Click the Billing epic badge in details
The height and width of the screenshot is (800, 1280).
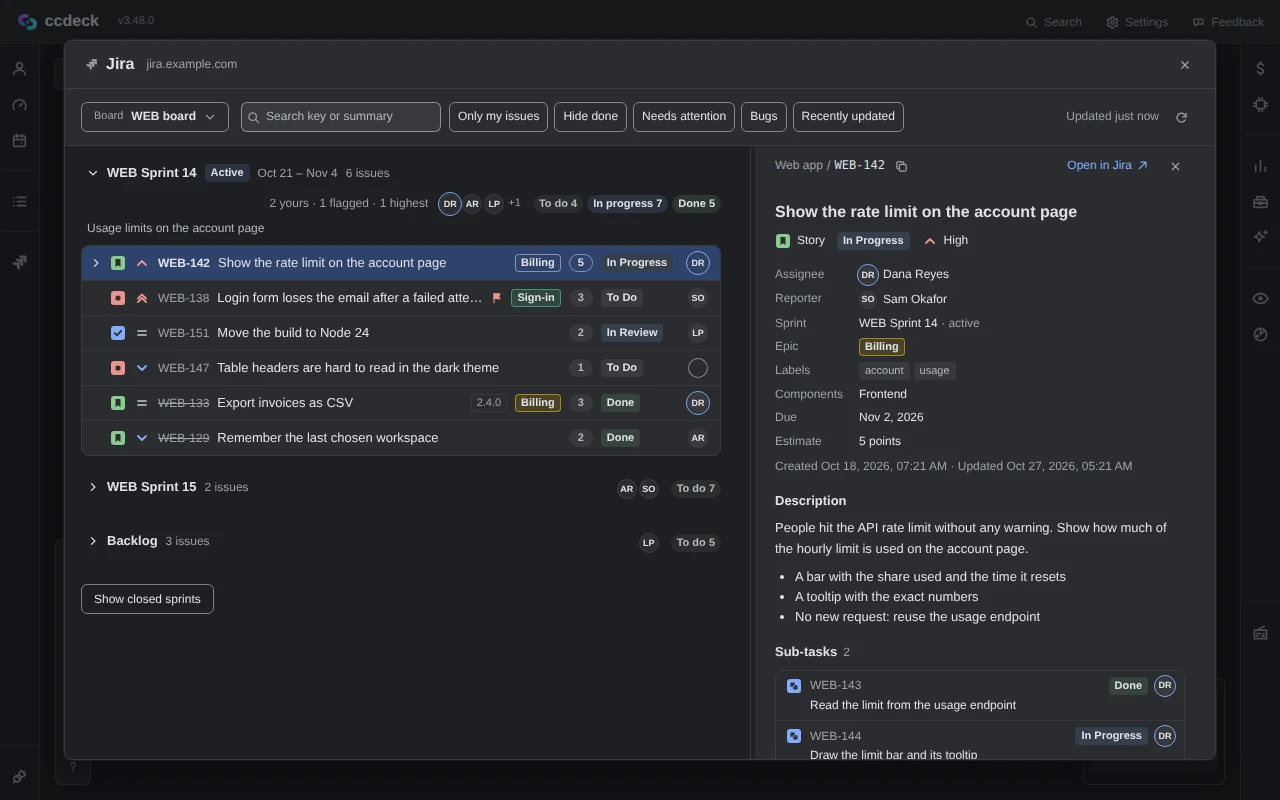[881, 347]
